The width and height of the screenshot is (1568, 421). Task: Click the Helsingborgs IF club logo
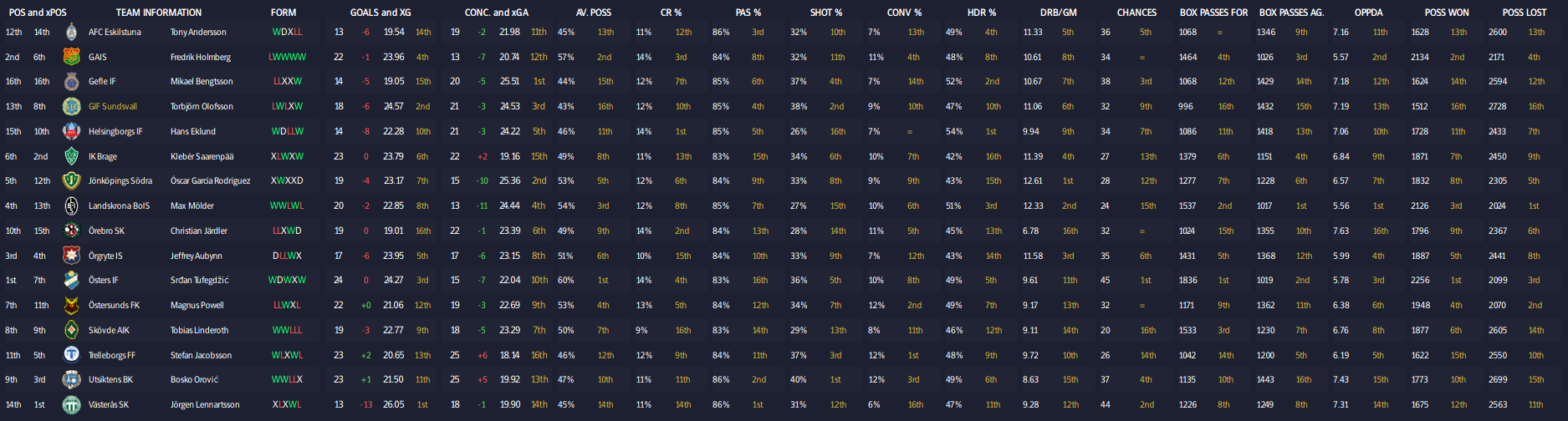71,132
